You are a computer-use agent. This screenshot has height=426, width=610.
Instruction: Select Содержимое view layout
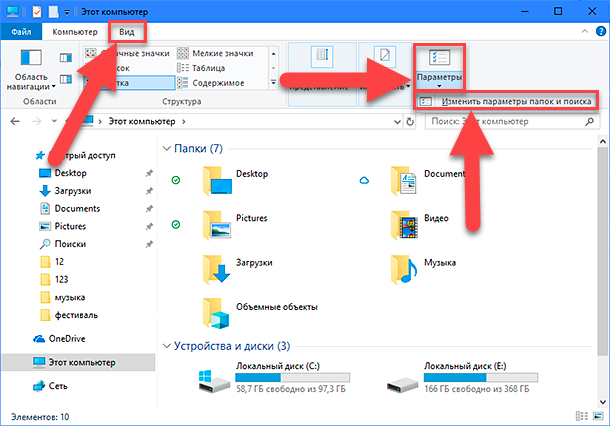[x=211, y=83]
